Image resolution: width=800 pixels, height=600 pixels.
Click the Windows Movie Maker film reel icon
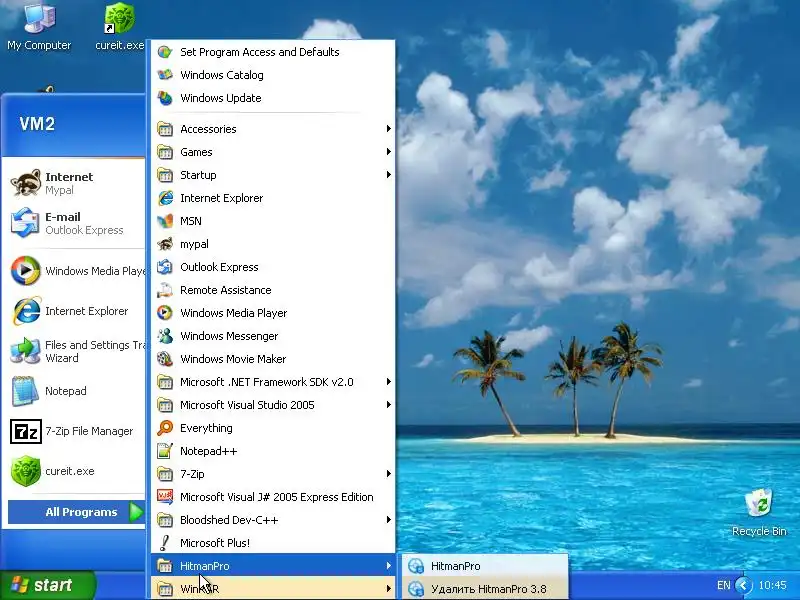click(x=165, y=359)
